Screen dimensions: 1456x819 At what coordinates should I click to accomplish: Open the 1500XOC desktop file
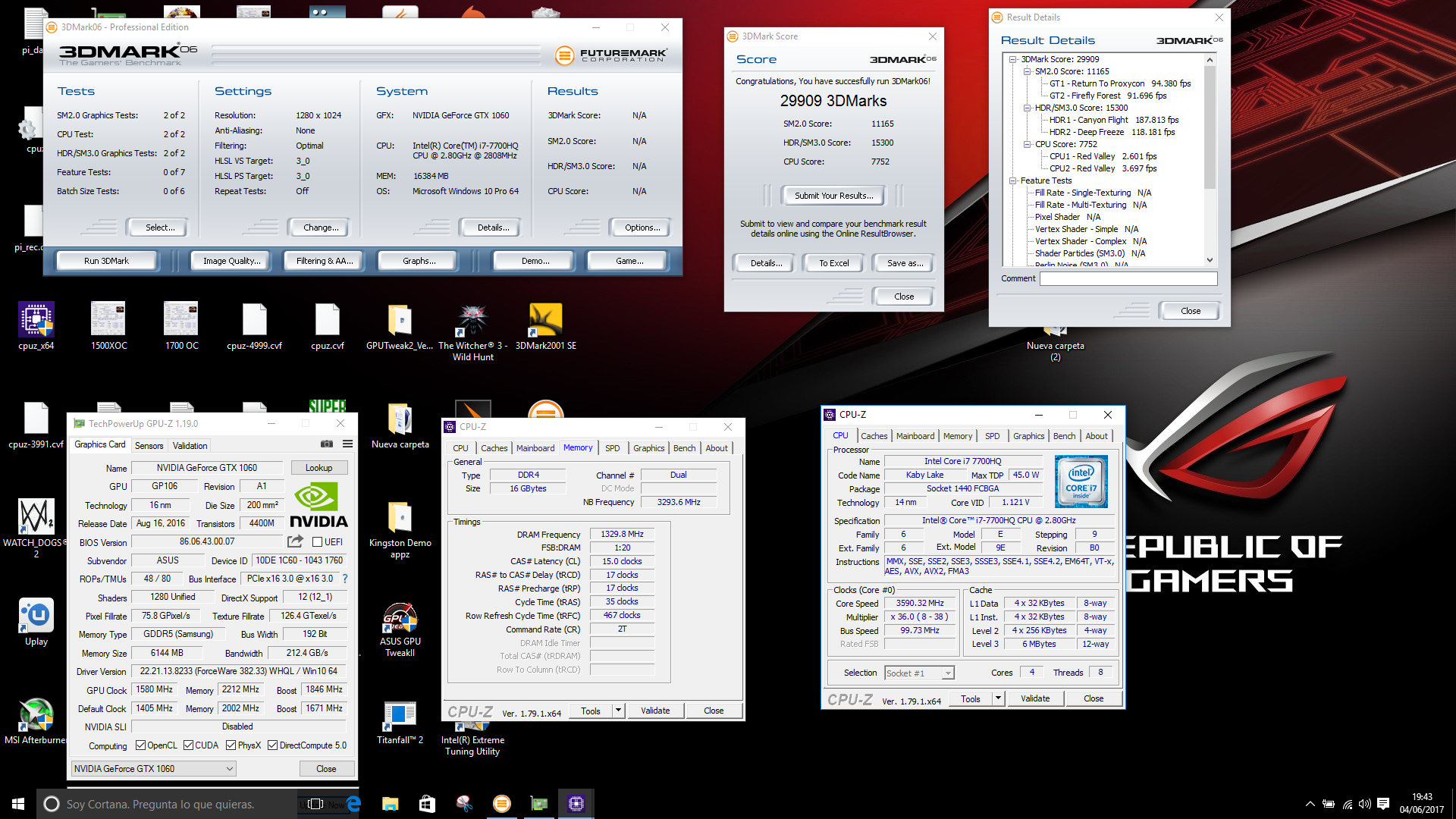108,326
